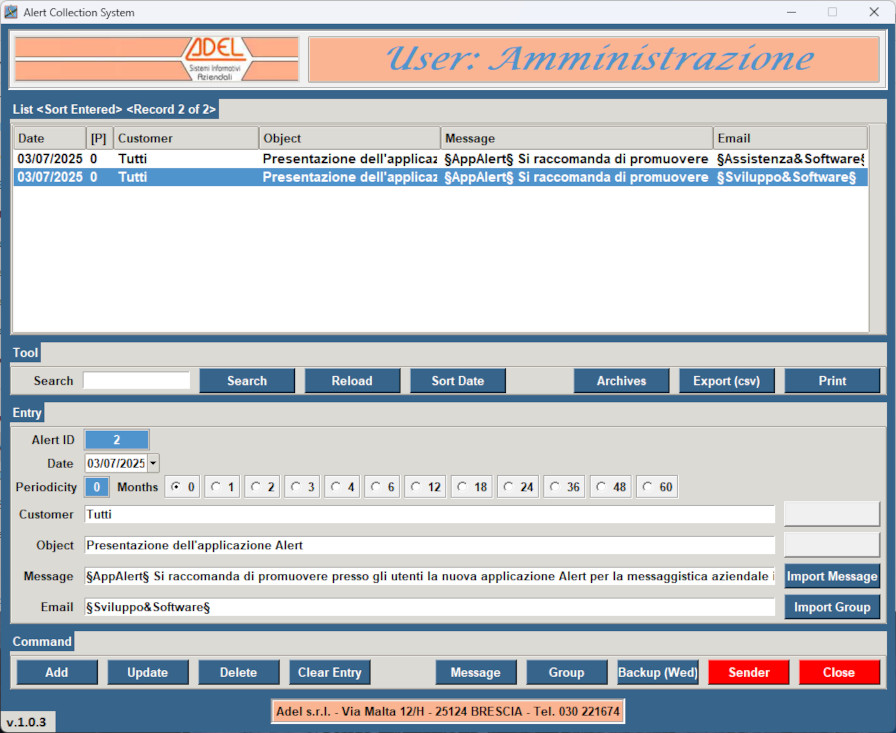The image size is (896, 733).
Task: Open the Date dropdown calendar arrow
Action: 153,463
